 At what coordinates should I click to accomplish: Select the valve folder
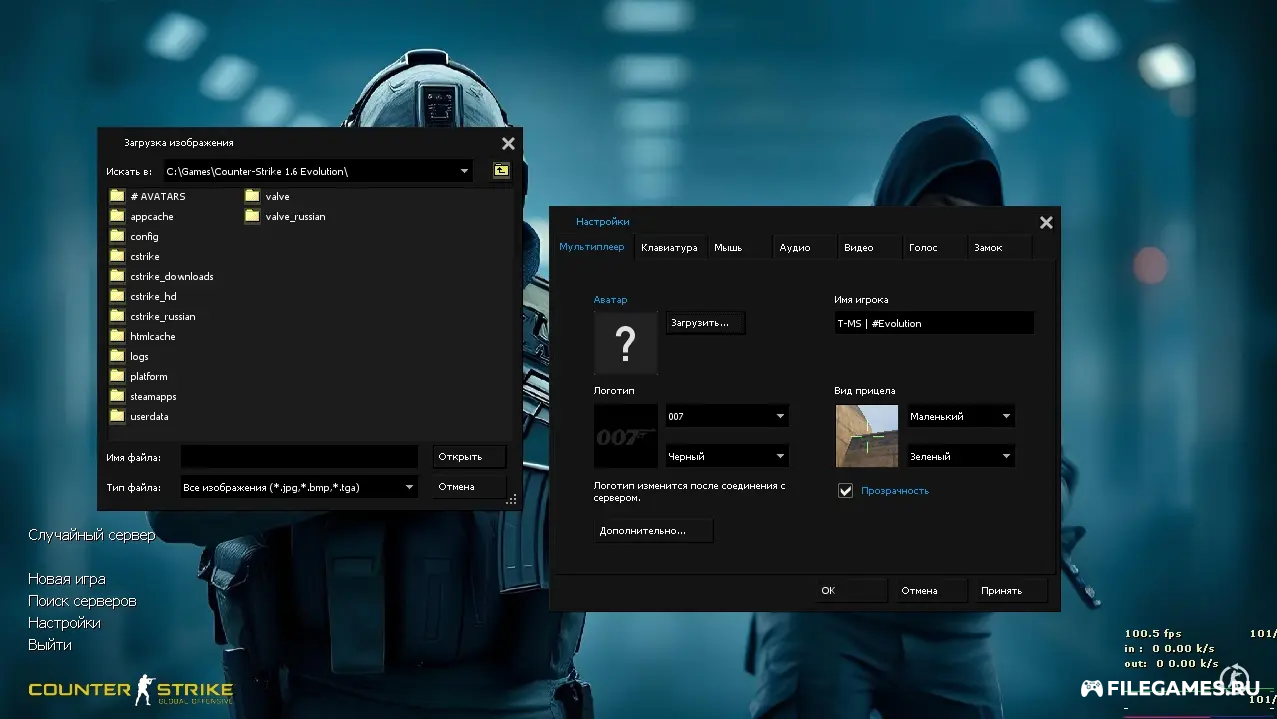click(x=267, y=197)
